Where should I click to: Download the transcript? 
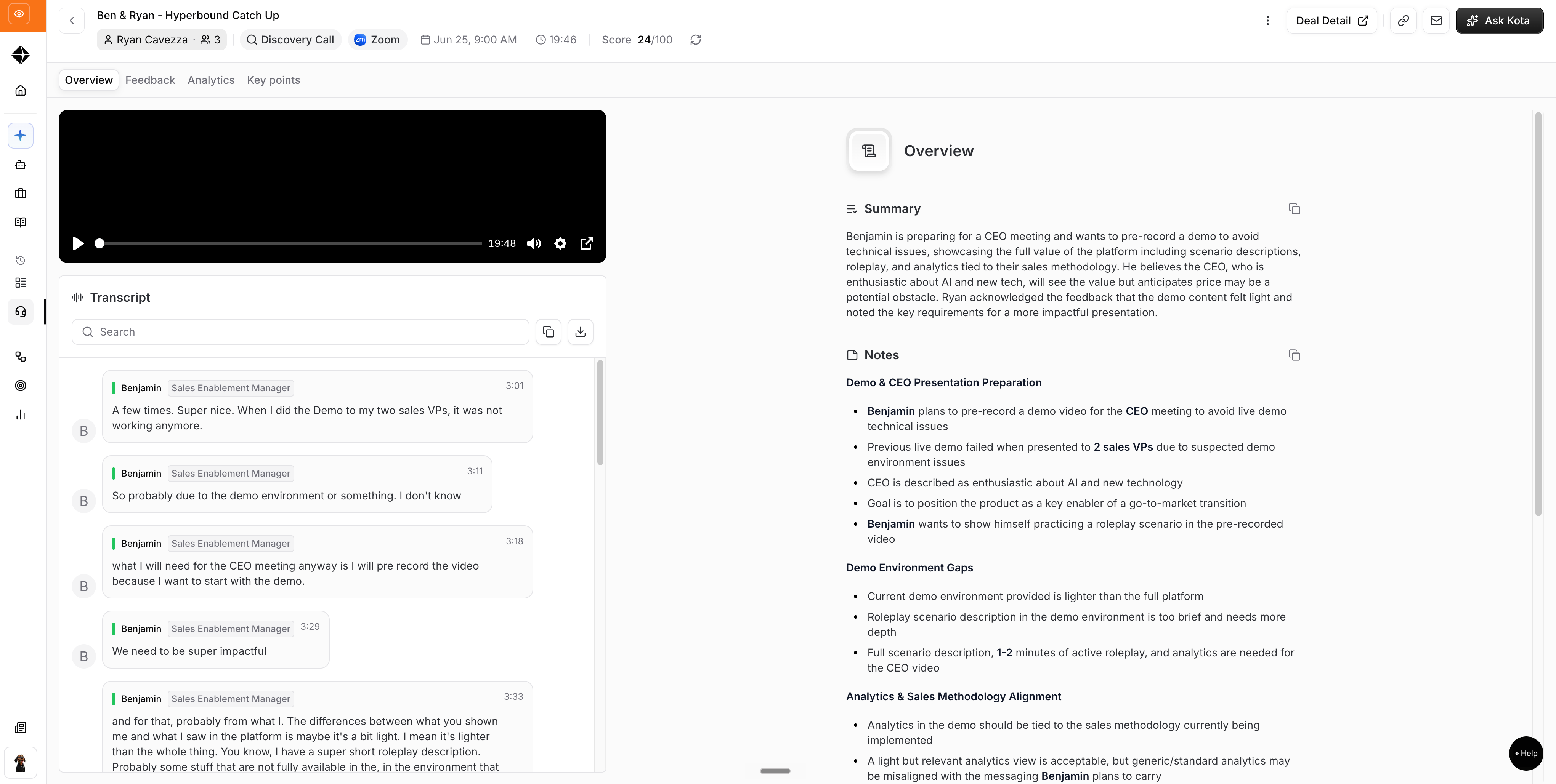pos(581,332)
